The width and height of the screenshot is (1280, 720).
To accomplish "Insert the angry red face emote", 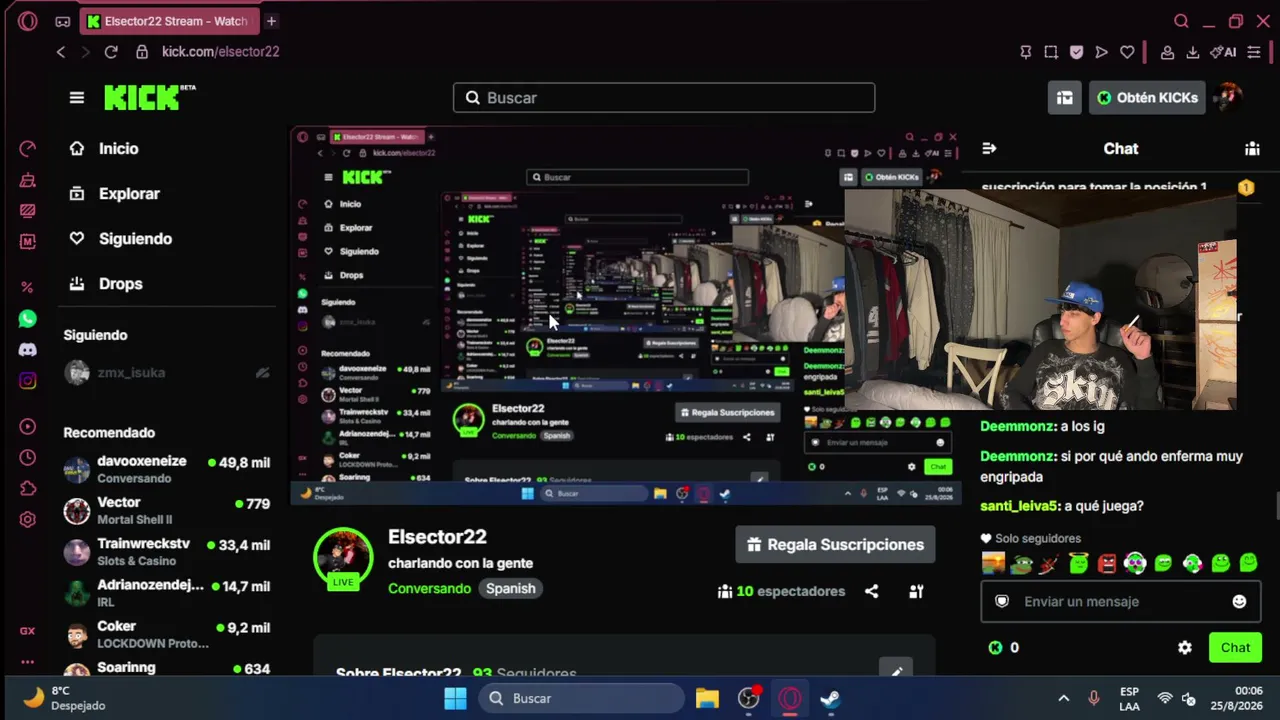I will tap(1106, 564).
